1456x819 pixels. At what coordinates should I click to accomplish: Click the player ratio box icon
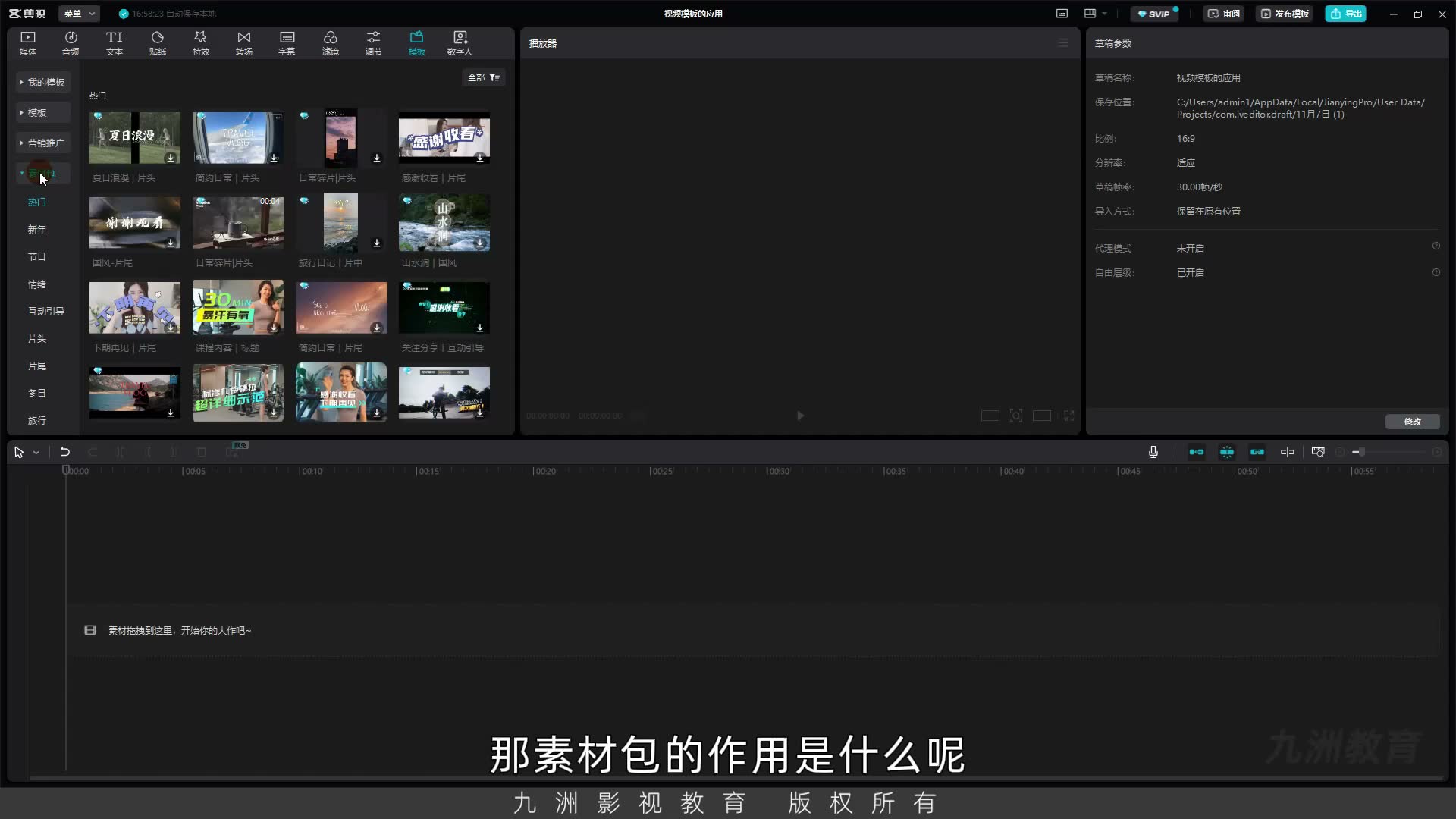(x=1042, y=416)
